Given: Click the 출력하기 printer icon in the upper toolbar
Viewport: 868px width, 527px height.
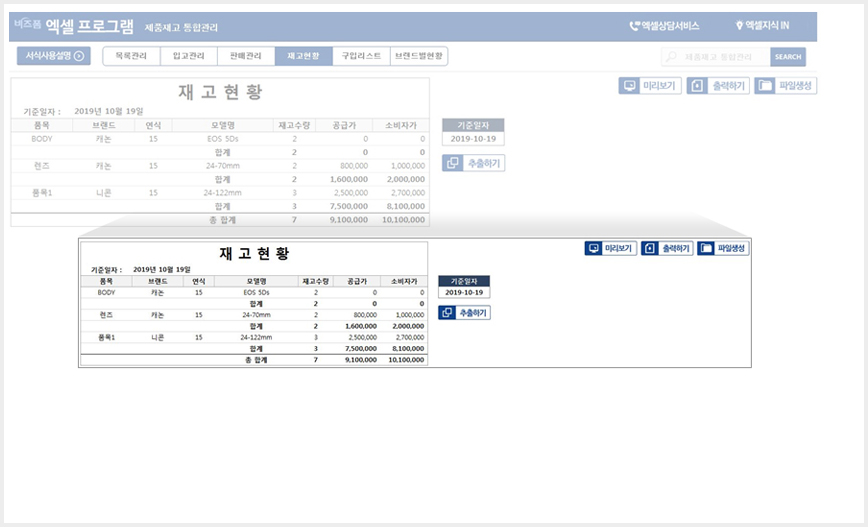Looking at the screenshot, I should 697,86.
